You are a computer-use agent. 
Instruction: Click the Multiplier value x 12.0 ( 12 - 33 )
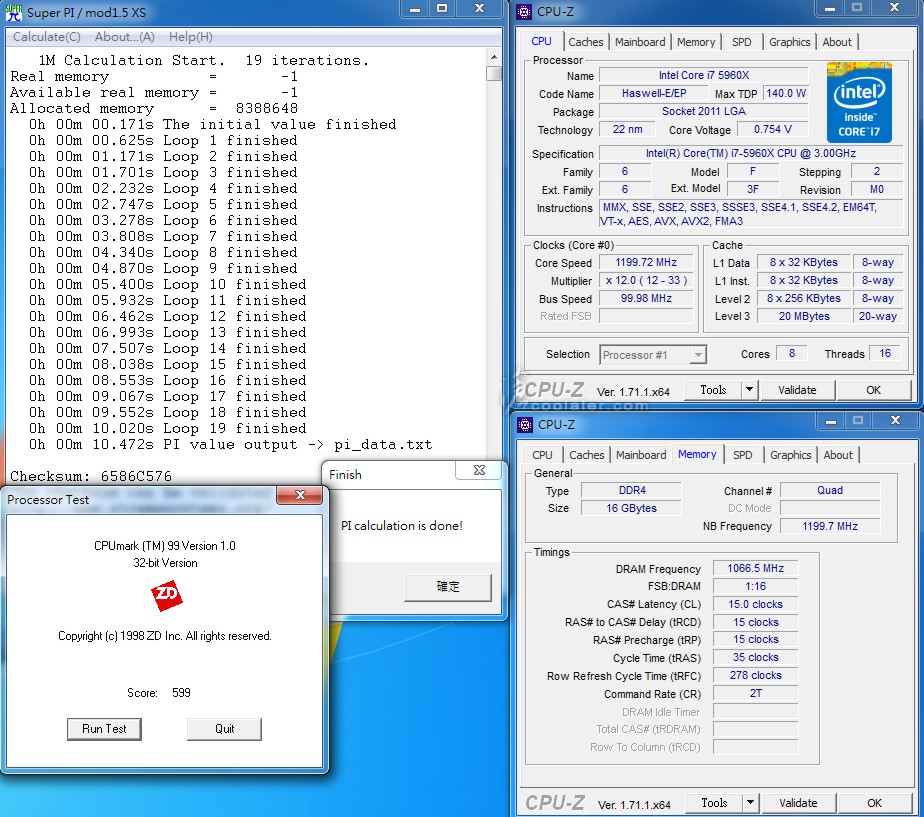click(x=646, y=281)
